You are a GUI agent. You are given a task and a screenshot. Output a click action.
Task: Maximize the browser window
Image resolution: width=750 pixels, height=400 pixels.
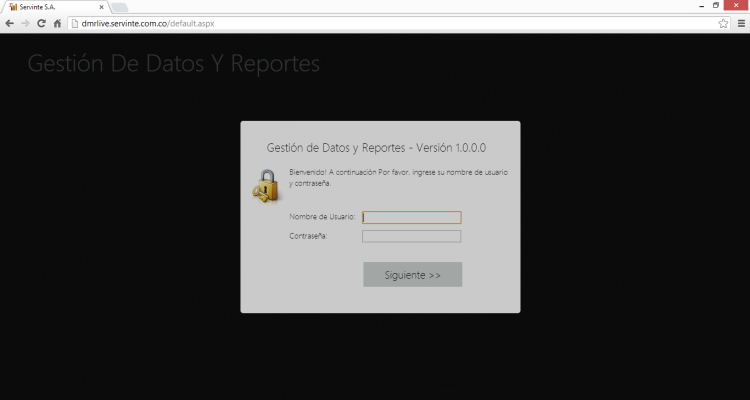coord(716,5)
